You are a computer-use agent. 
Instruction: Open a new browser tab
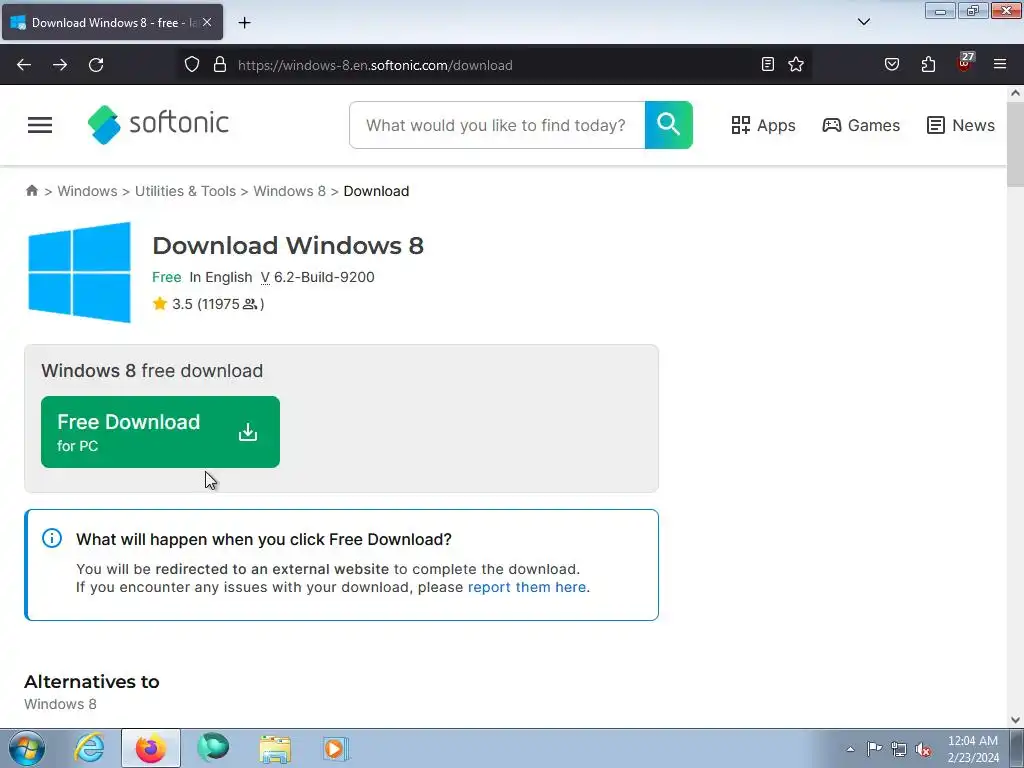pyautogui.click(x=244, y=23)
